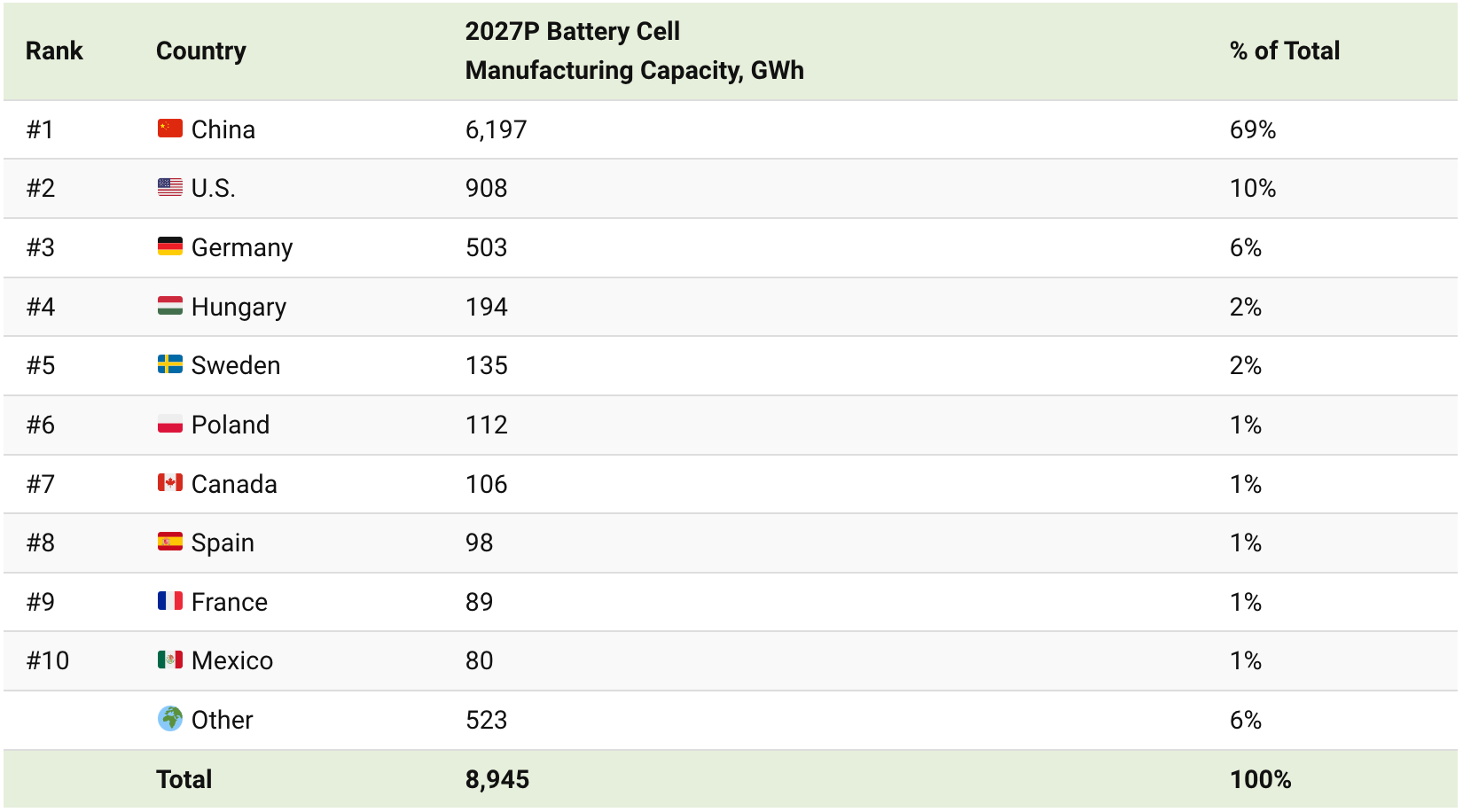Screen dimensions: 1463x812
Task: Click the Canada flag icon
Action: [169, 483]
